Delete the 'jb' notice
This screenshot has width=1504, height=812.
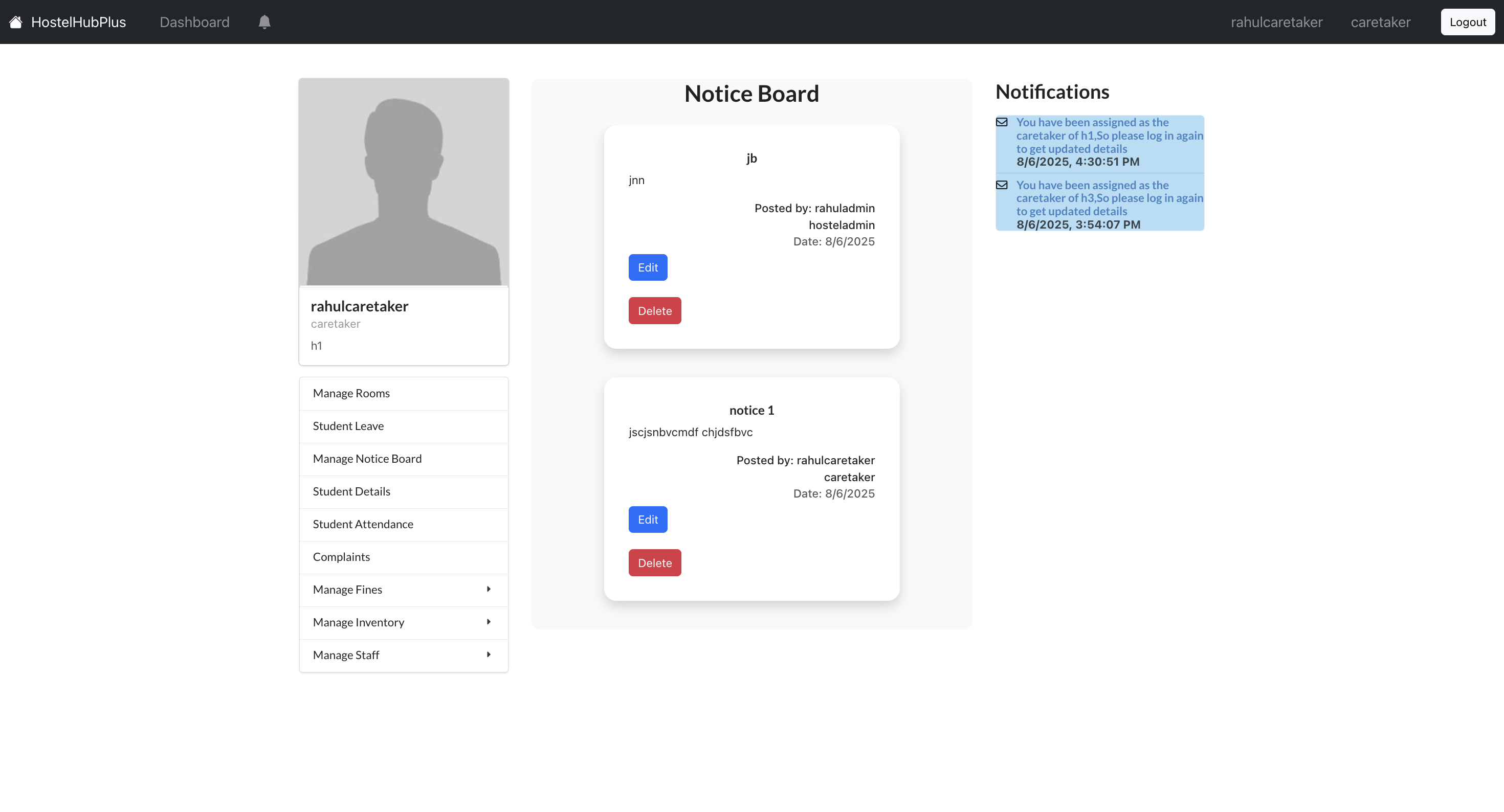pos(654,310)
